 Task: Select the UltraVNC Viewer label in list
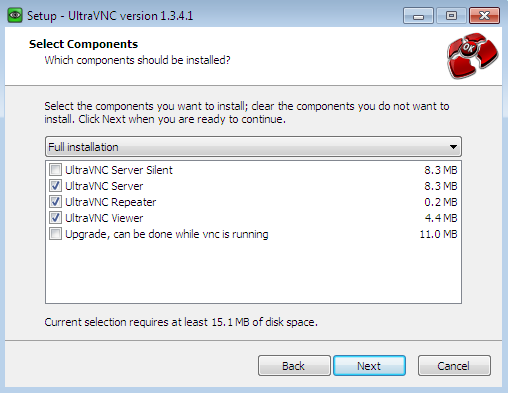(x=104, y=218)
